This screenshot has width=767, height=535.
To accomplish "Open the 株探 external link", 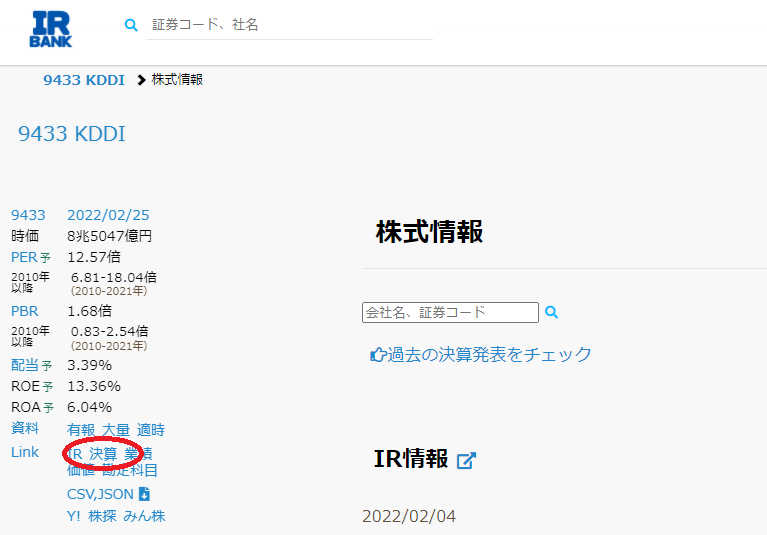I will point(102,516).
